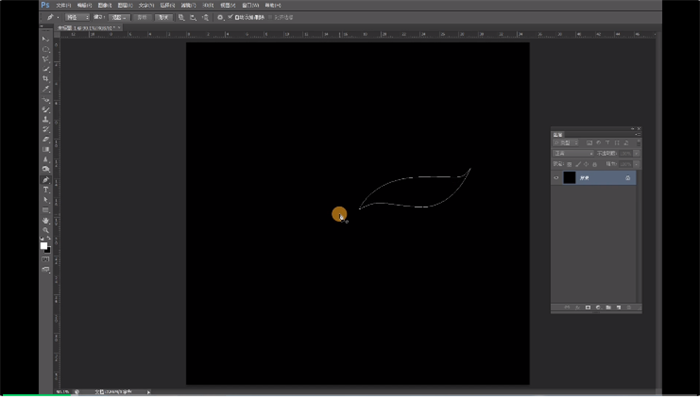Open the pen options gear menu
The width and height of the screenshot is (700, 397).
click(x=221, y=17)
